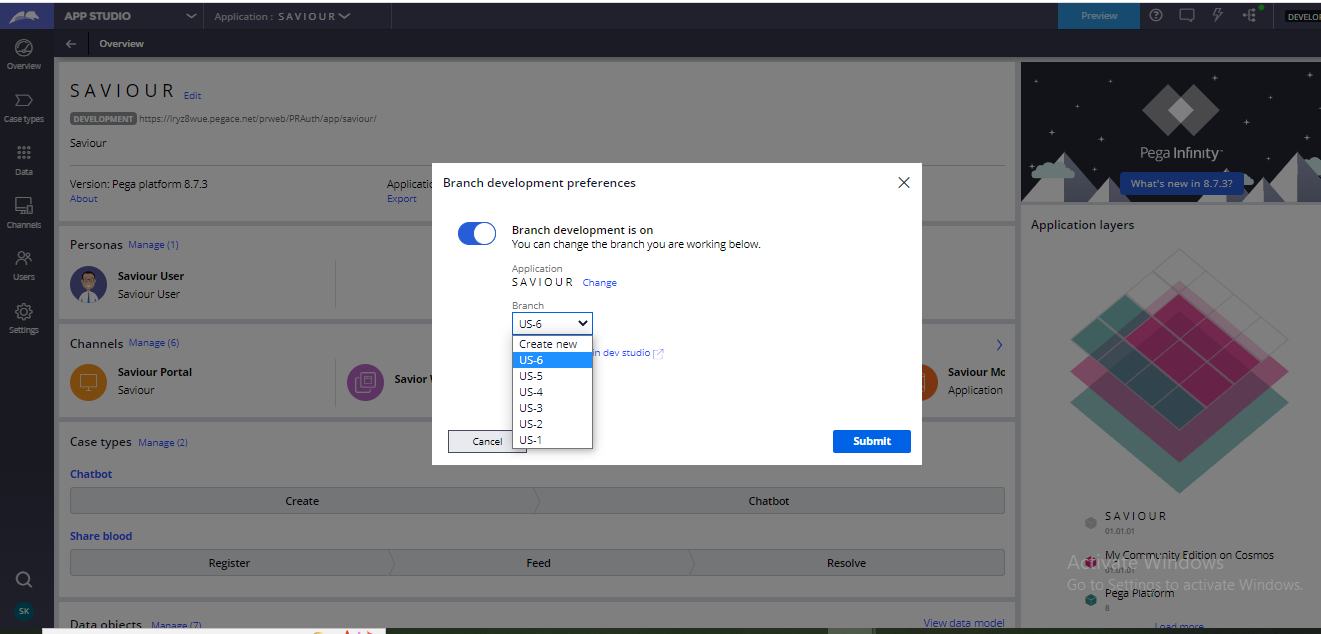Go back using the left arrow
Screen dimensions: 1321x634
point(70,44)
